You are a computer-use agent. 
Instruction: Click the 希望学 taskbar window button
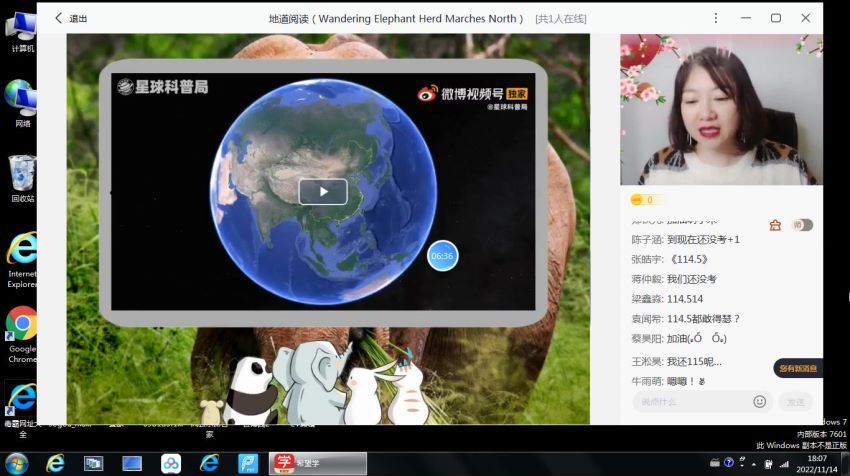(x=318, y=464)
